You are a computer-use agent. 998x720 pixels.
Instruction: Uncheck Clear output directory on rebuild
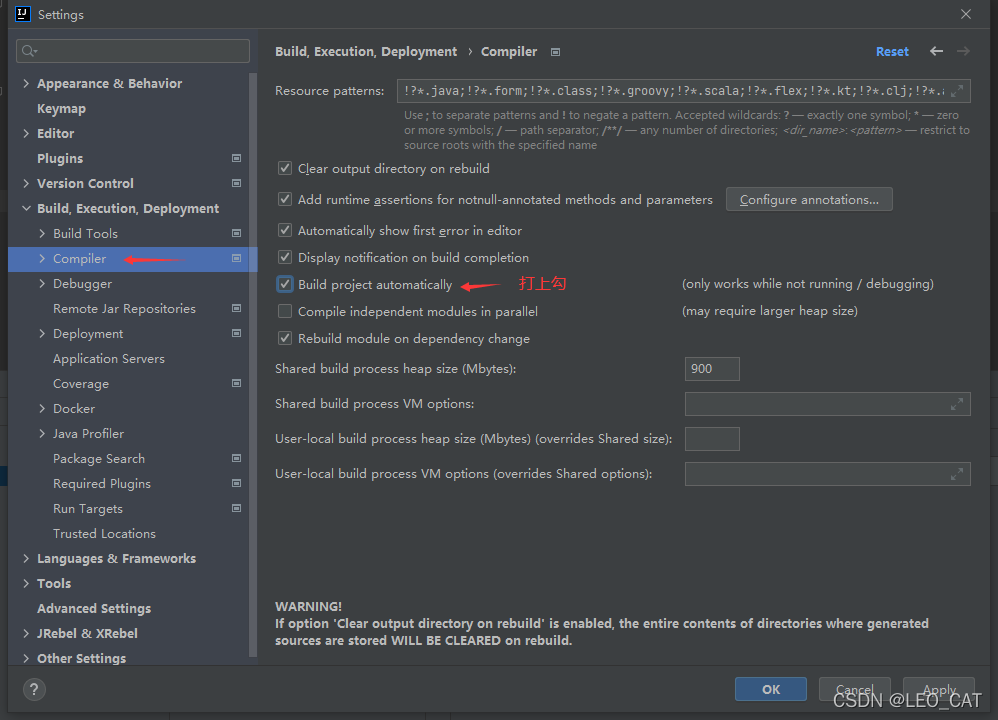pyautogui.click(x=285, y=168)
